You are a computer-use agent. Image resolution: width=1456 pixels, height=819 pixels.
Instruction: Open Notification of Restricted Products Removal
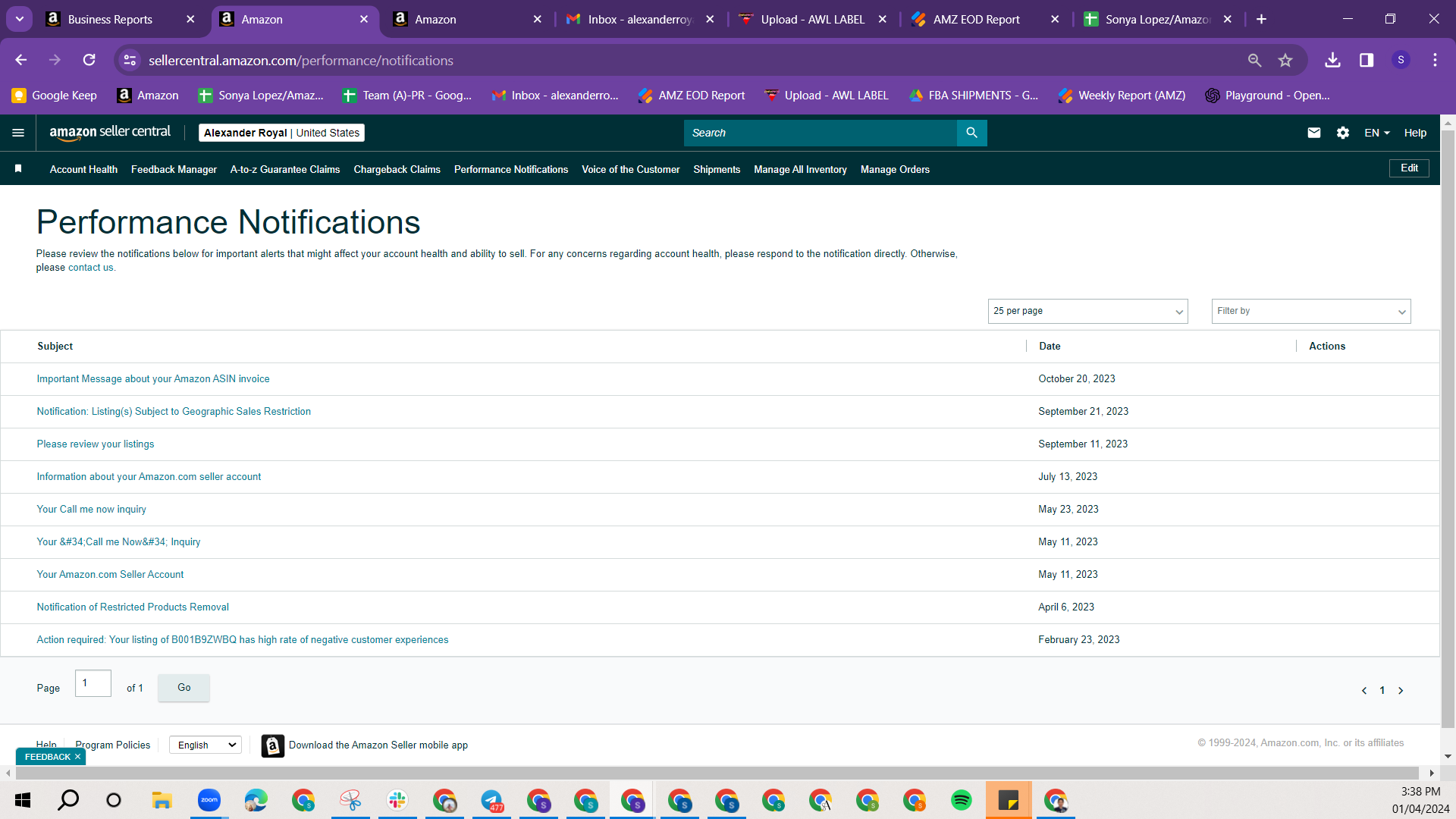coord(133,607)
